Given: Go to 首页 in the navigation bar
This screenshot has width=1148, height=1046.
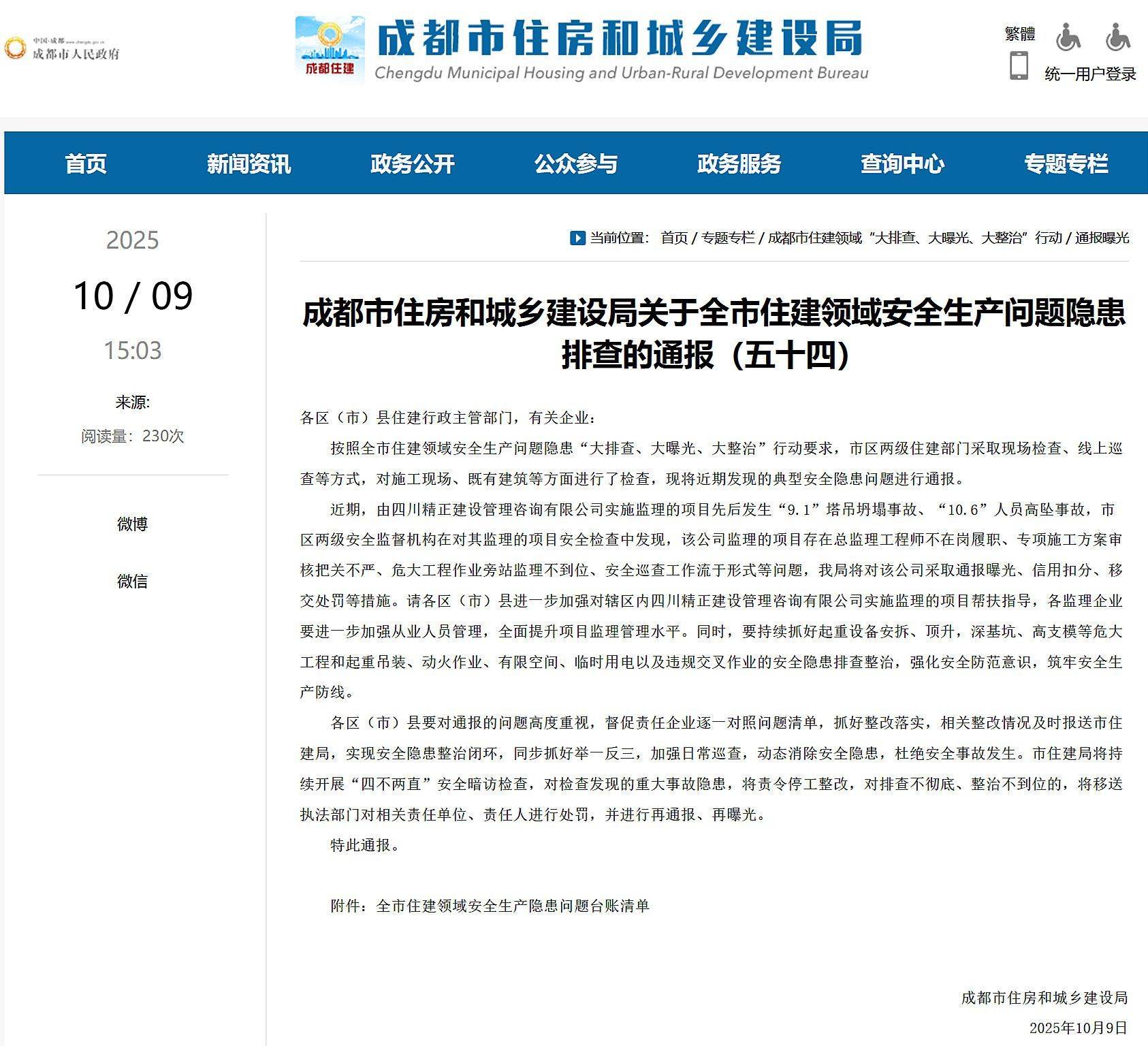Looking at the screenshot, I should tap(86, 163).
